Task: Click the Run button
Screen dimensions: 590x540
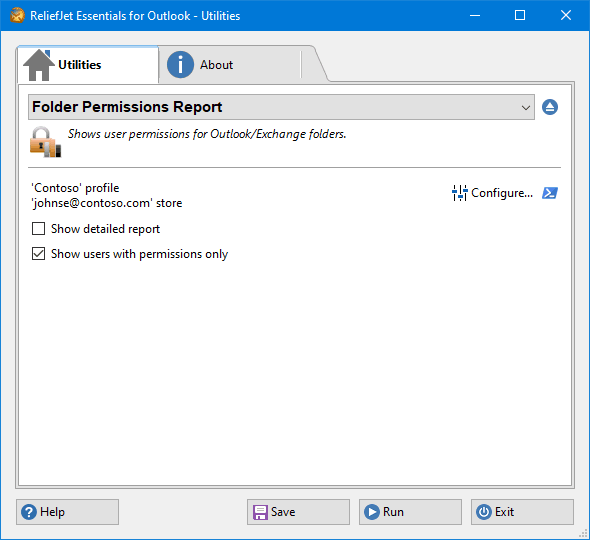Action: [x=410, y=512]
